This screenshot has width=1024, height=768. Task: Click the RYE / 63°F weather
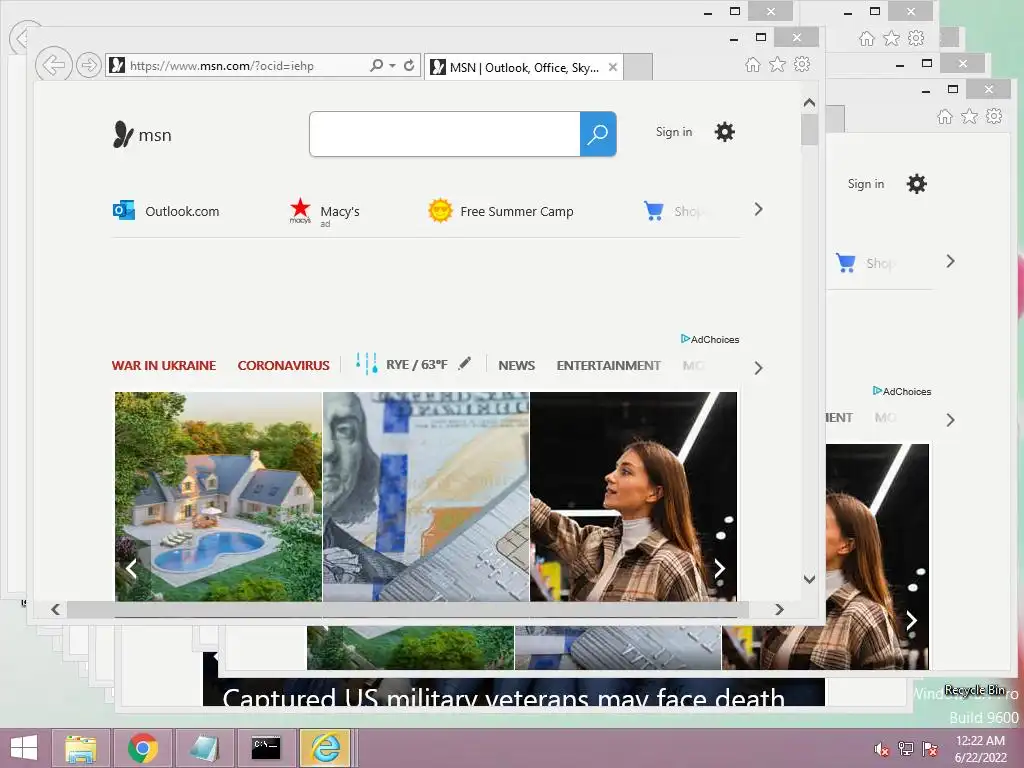point(416,364)
